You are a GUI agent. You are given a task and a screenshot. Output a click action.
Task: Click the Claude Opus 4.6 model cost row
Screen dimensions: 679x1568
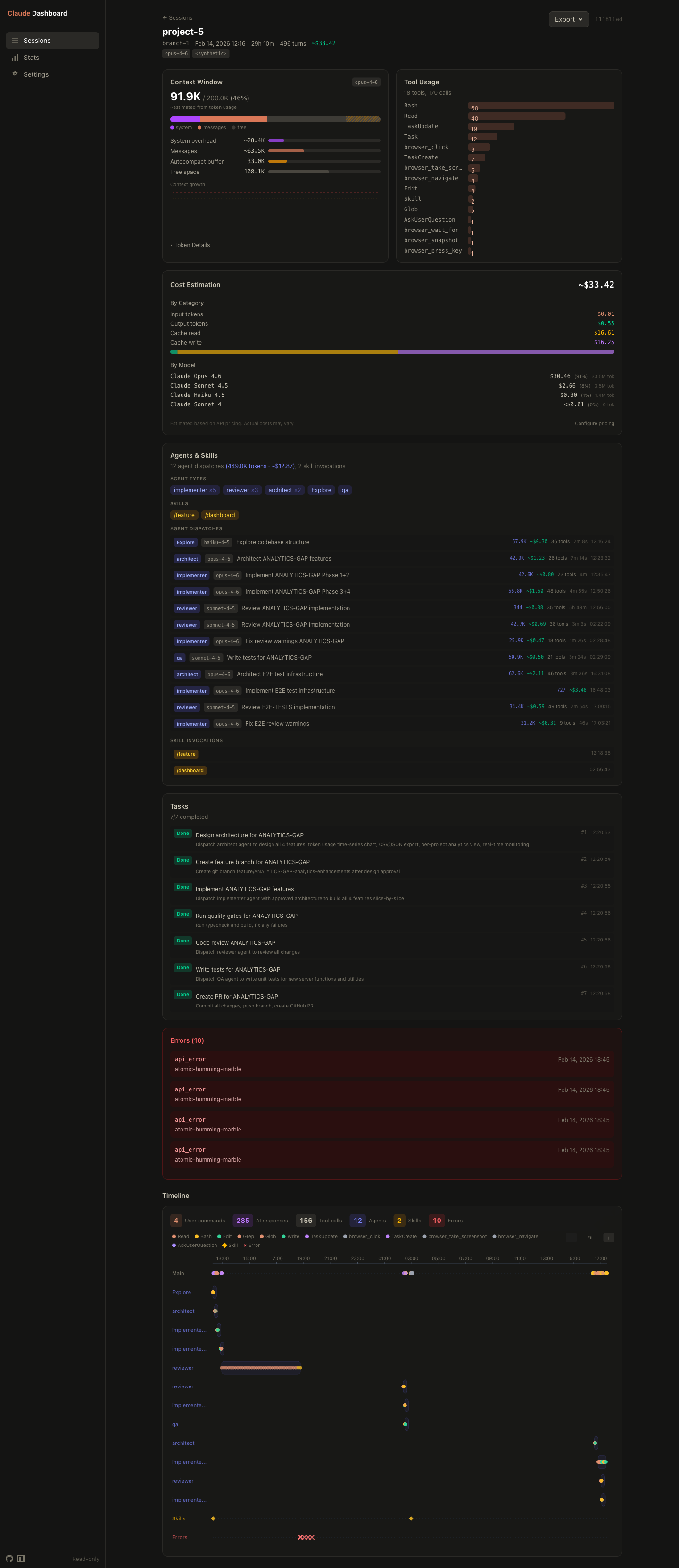[x=392, y=376]
